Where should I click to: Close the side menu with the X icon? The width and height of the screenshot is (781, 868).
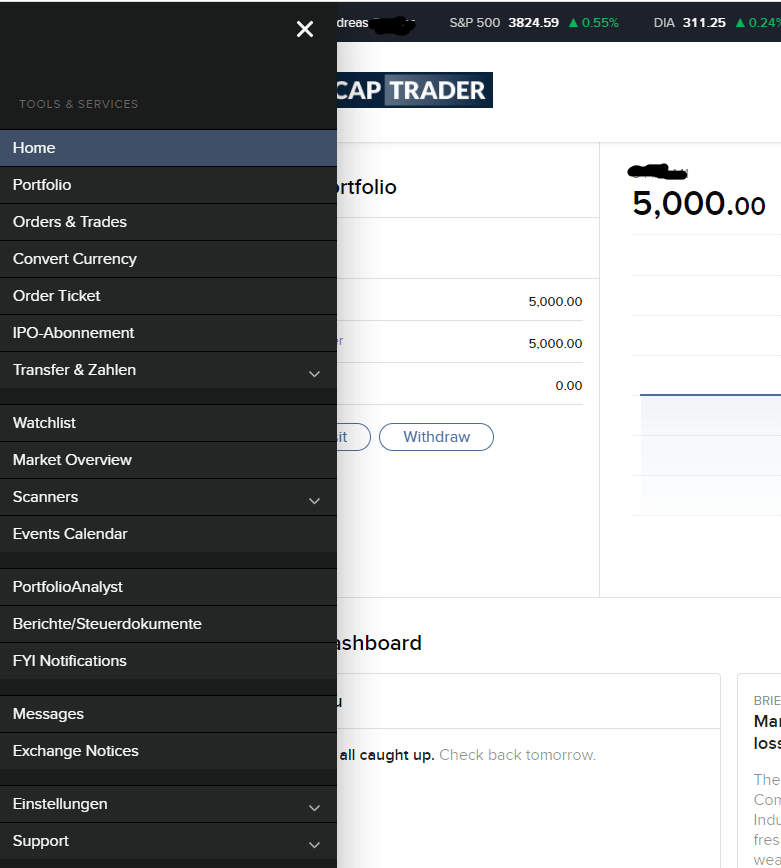[x=305, y=29]
